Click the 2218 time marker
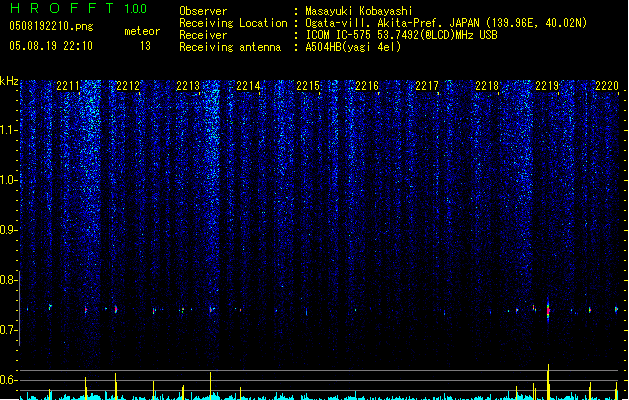 click(x=487, y=86)
